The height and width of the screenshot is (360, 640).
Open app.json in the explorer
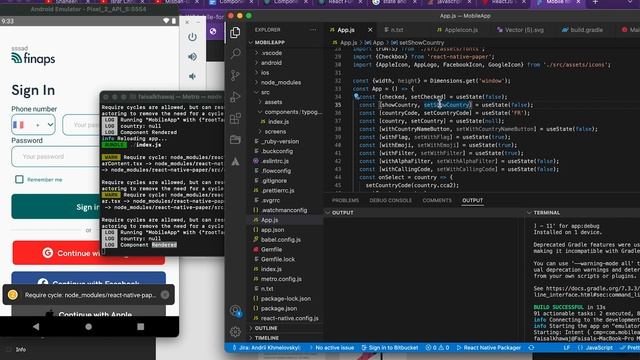coord(272,230)
